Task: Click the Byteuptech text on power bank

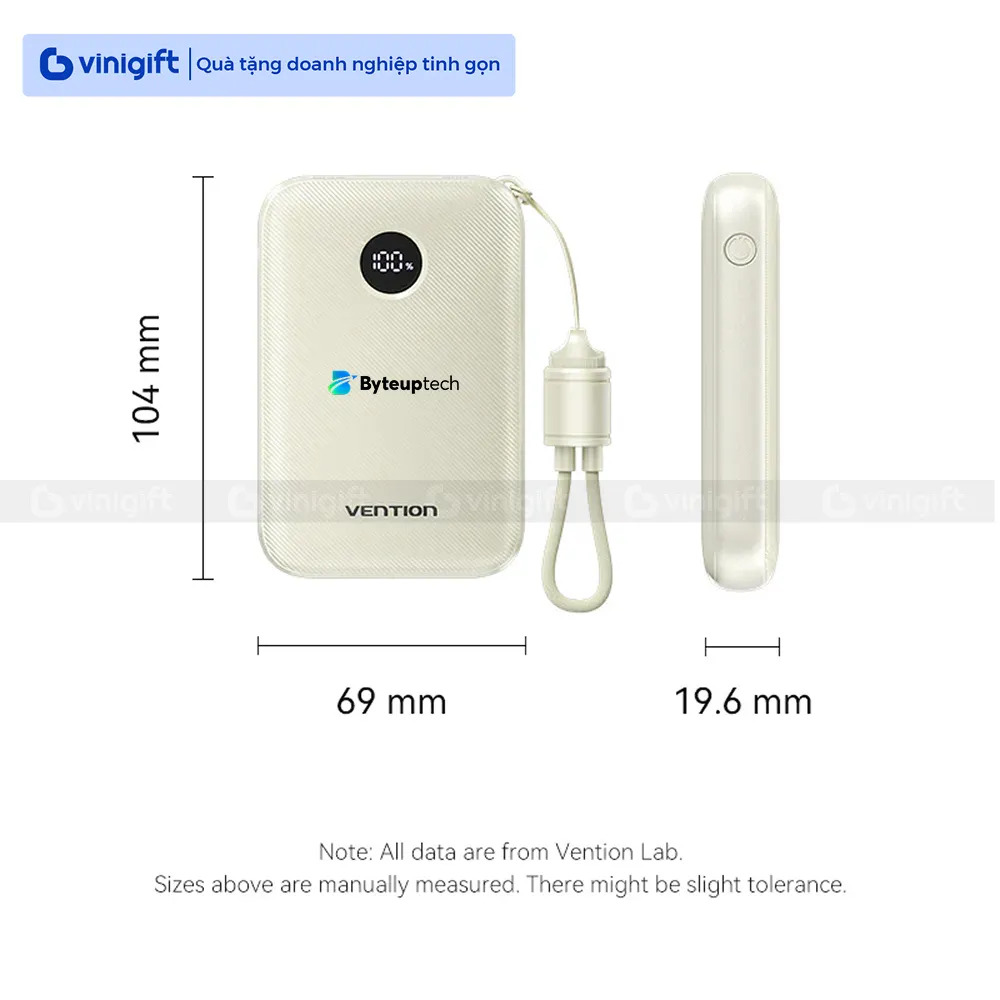Action: click(409, 383)
